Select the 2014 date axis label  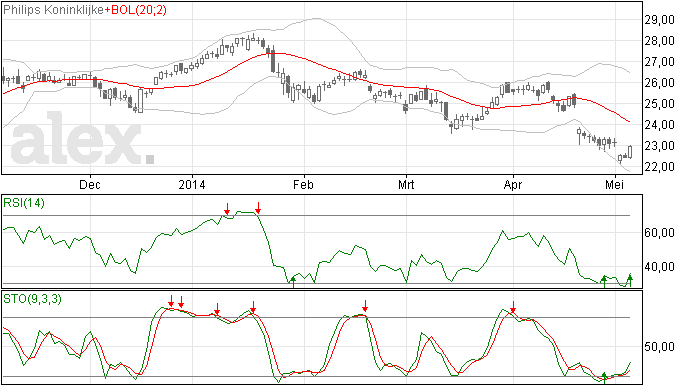[x=192, y=184]
